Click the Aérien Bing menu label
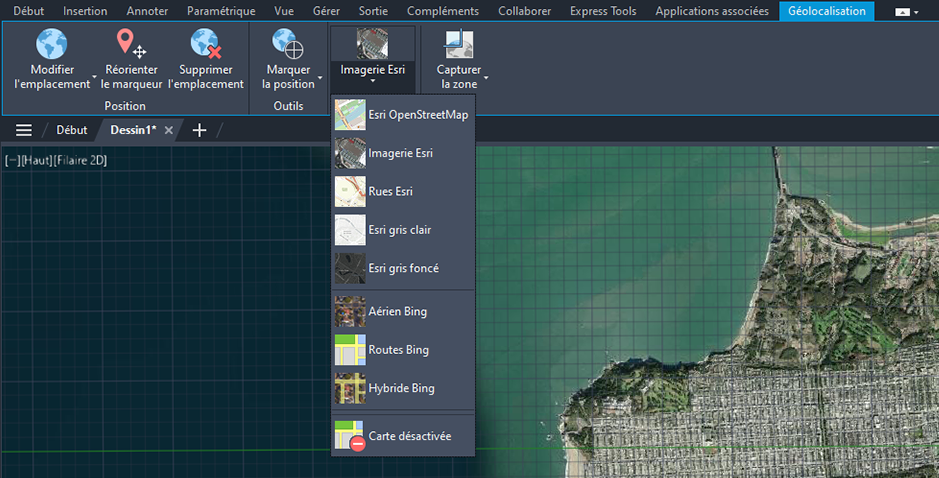939x478 pixels. [x=398, y=311]
